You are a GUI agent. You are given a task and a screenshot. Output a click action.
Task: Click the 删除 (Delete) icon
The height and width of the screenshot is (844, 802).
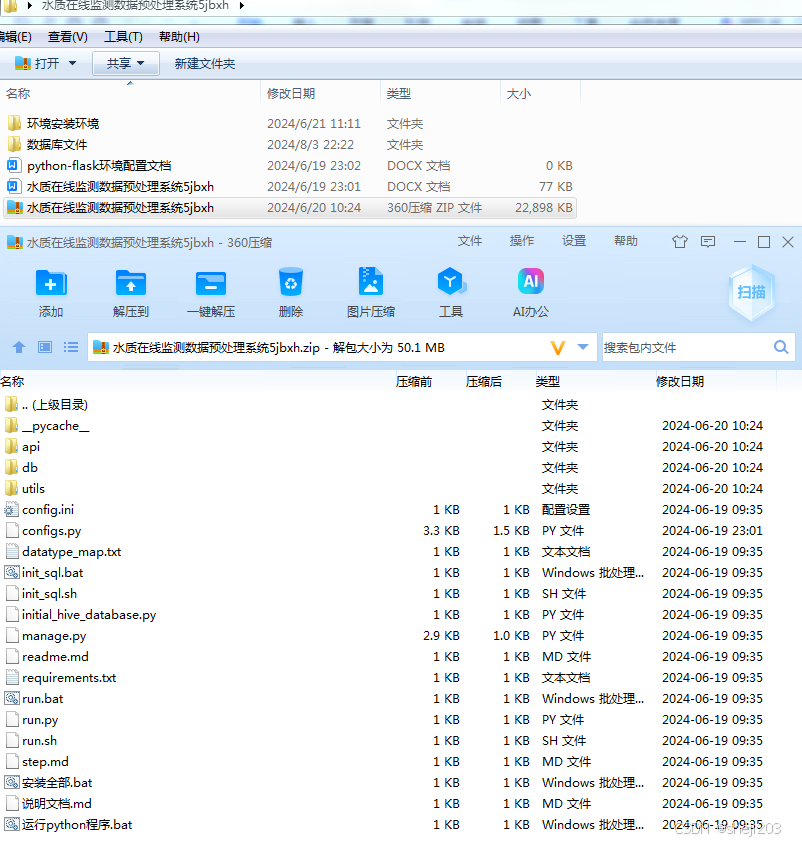290,290
